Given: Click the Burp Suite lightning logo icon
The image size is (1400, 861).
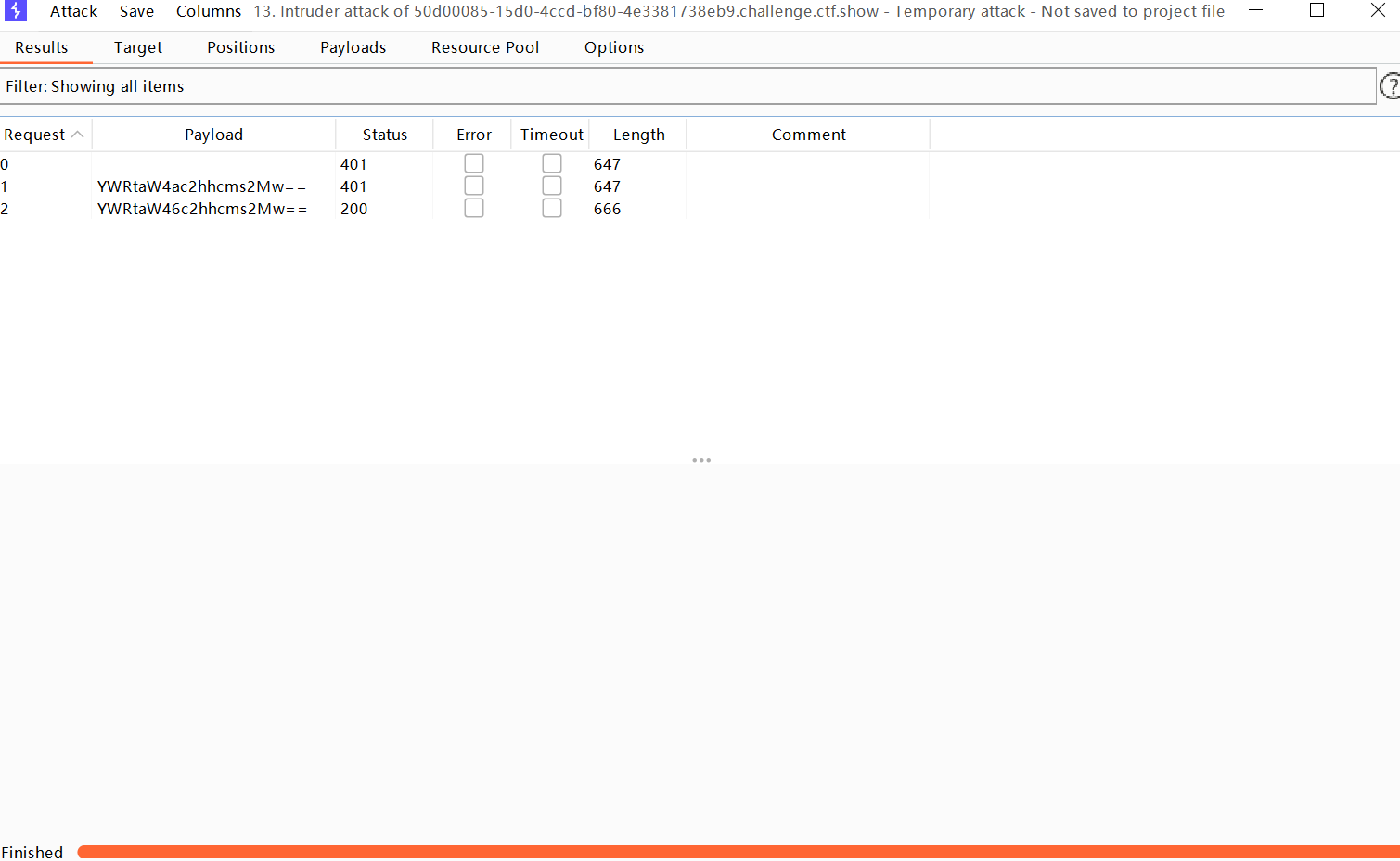Looking at the screenshot, I should click(16, 11).
